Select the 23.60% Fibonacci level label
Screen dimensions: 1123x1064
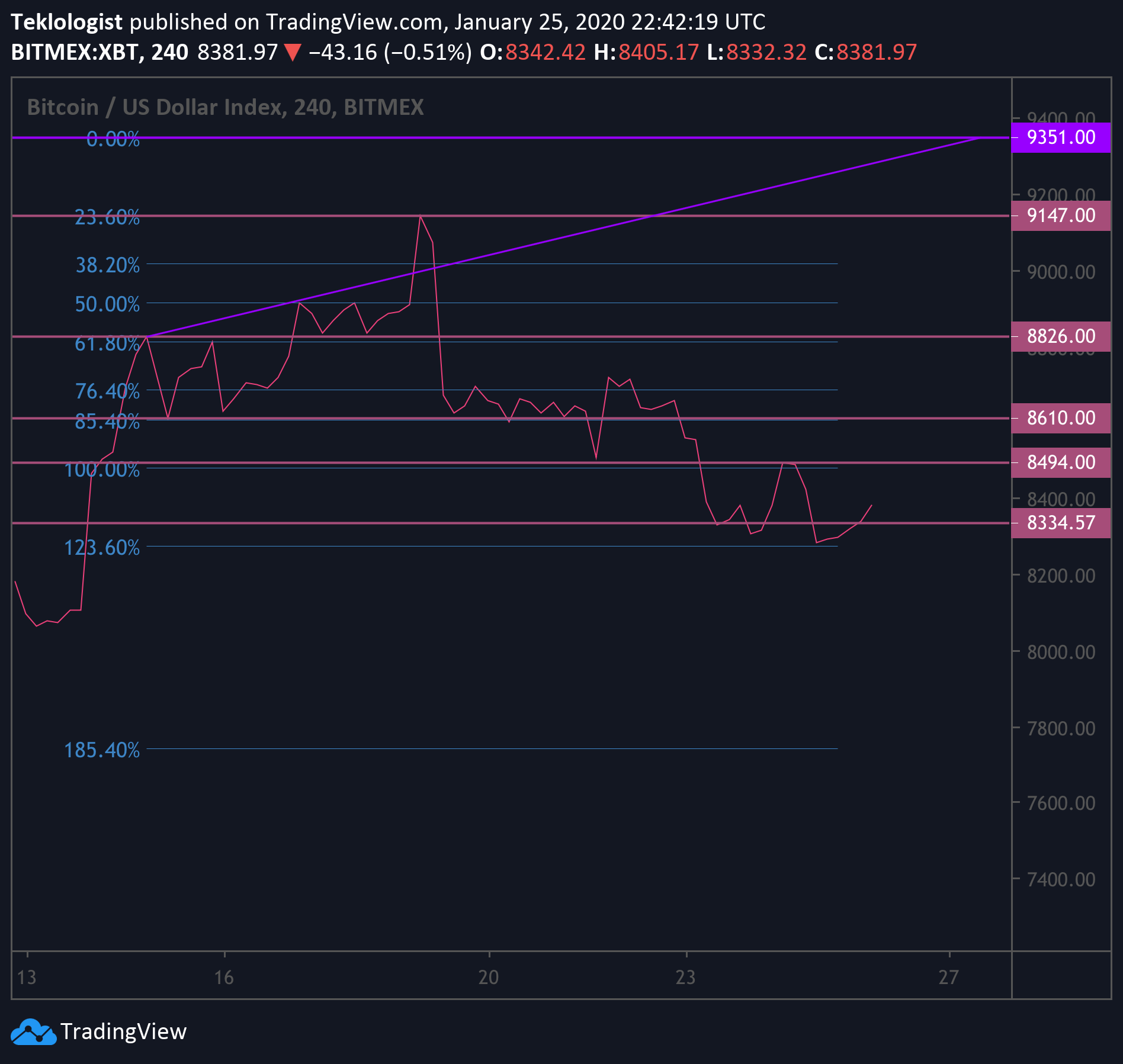click(x=107, y=217)
